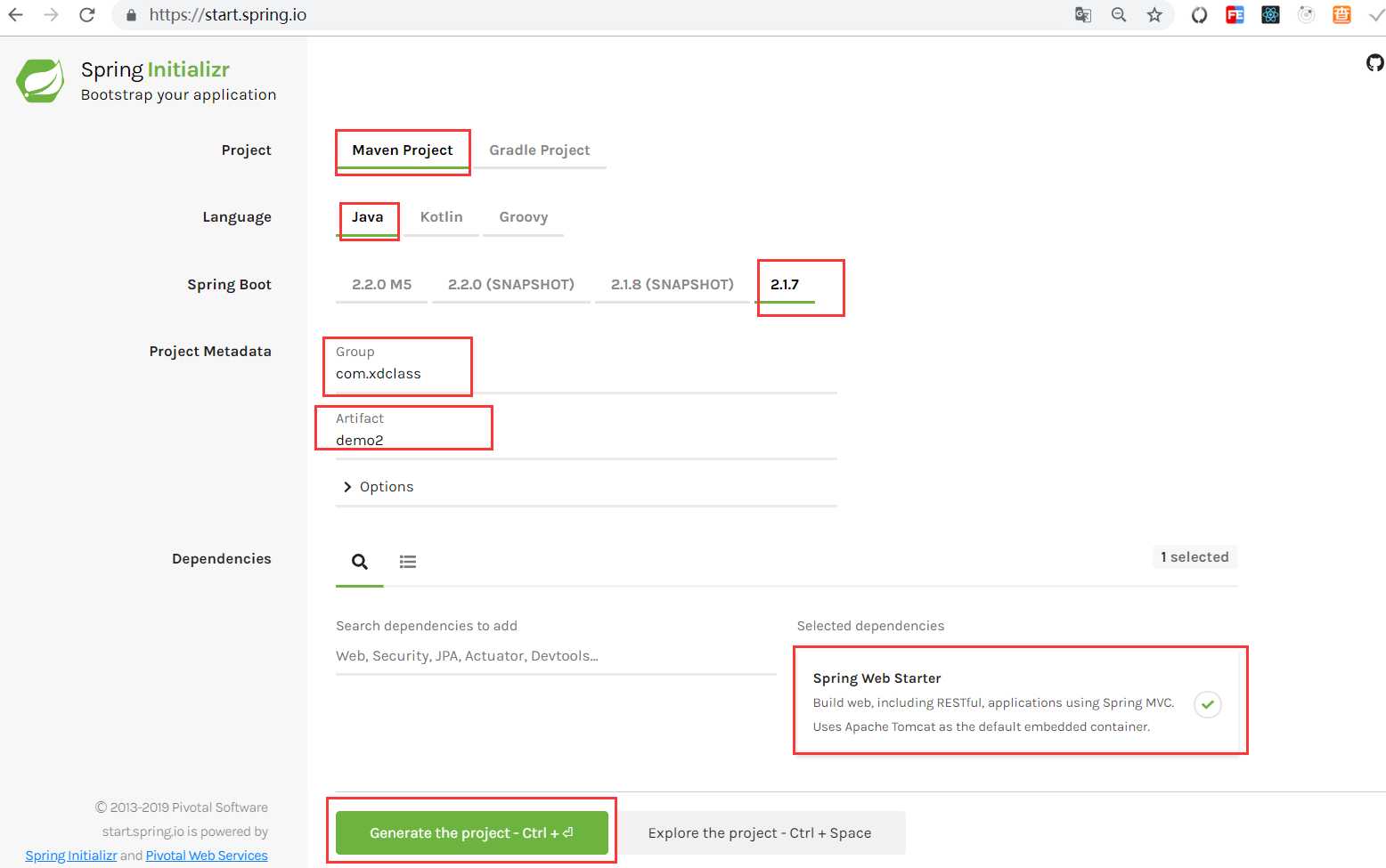The width and height of the screenshot is (1386, 868).
Task: Open the Pivotal Web Services link
Action: point(207,856)
